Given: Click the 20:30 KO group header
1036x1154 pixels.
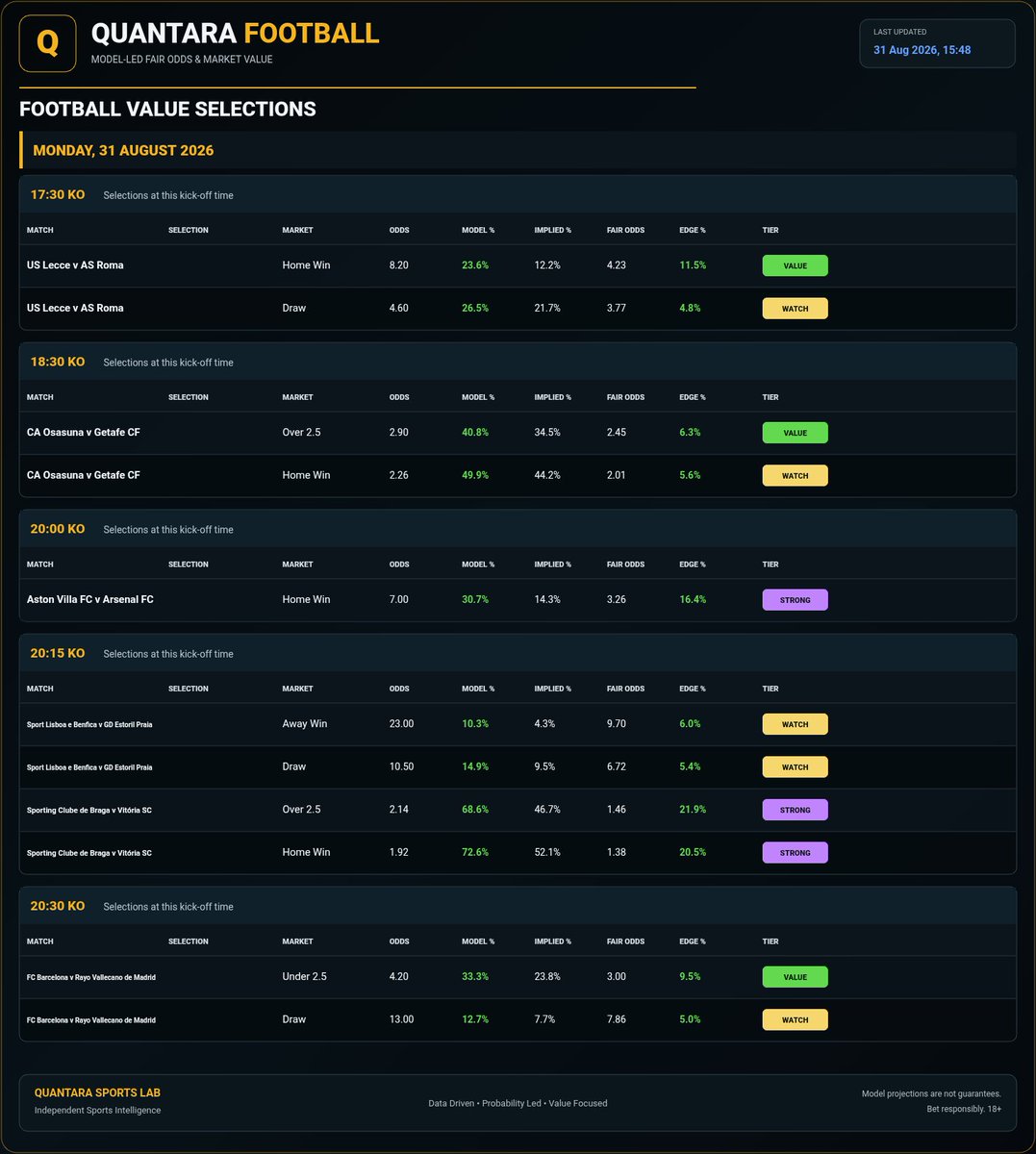Looking at the screenshot, I should 518,906.
